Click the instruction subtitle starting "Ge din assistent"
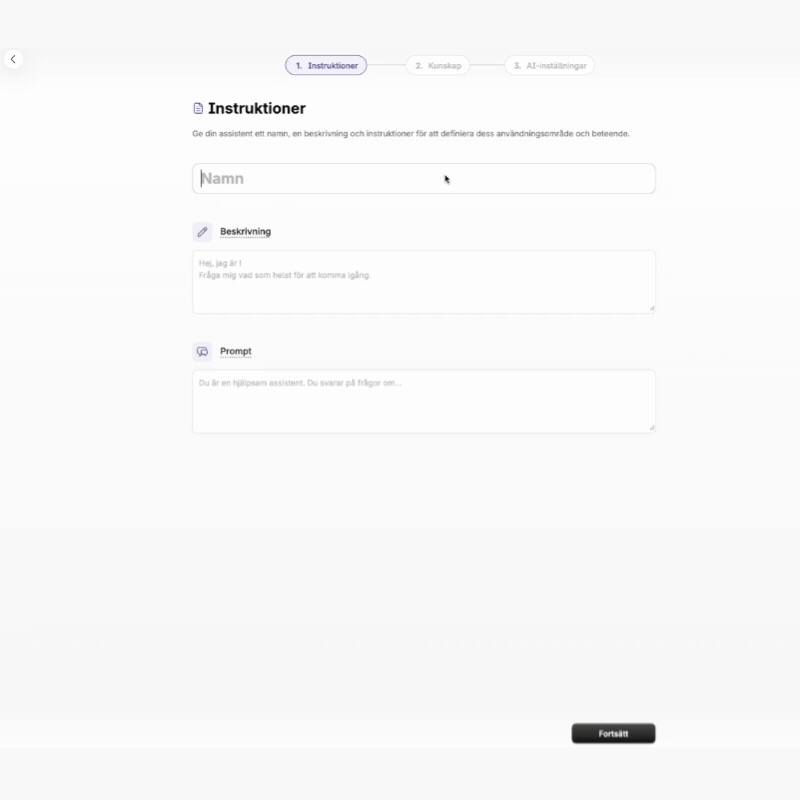Viewport: 800px width, 800px height. [410, 134]
